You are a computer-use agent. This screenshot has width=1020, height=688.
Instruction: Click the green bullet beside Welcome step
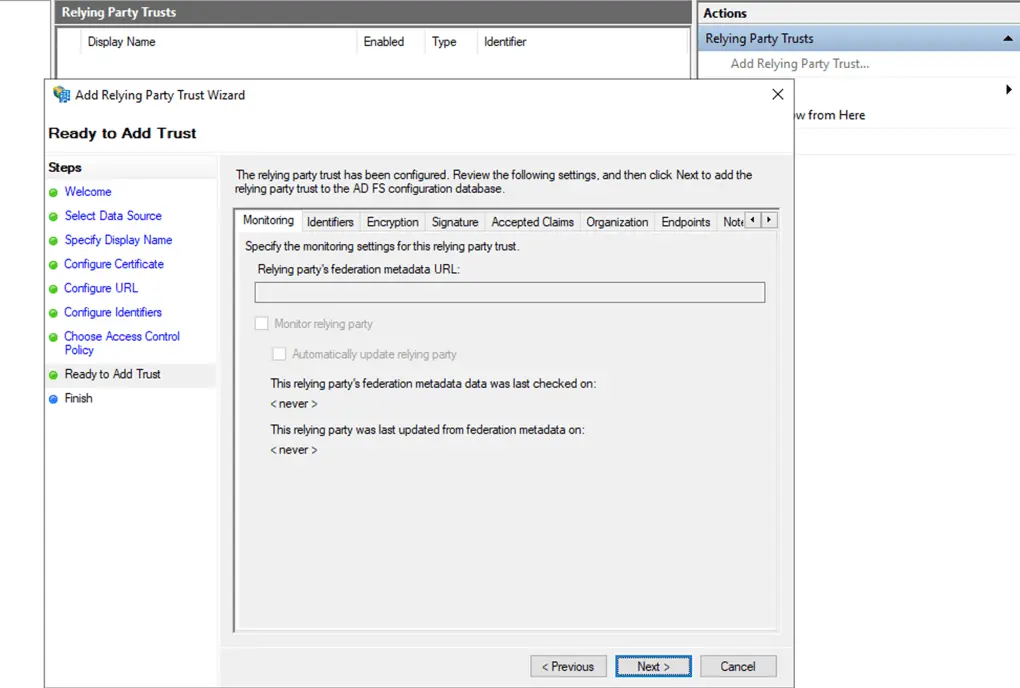click(54, 192)
